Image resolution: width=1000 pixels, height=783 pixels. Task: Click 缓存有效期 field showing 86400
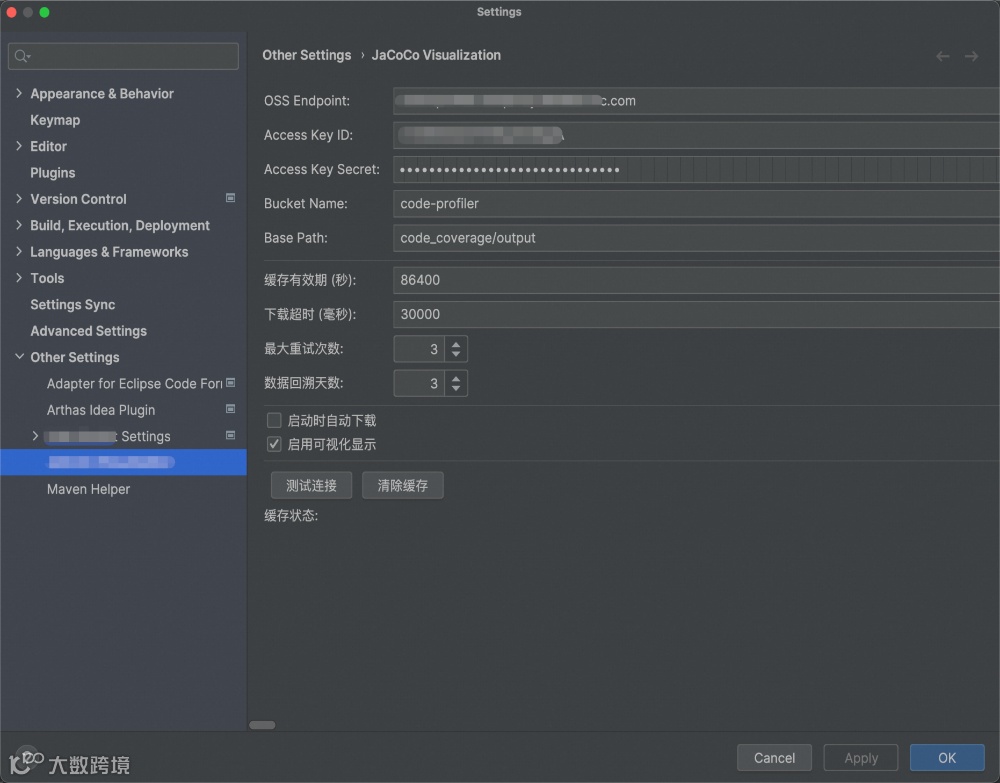[x=696, y=280]
